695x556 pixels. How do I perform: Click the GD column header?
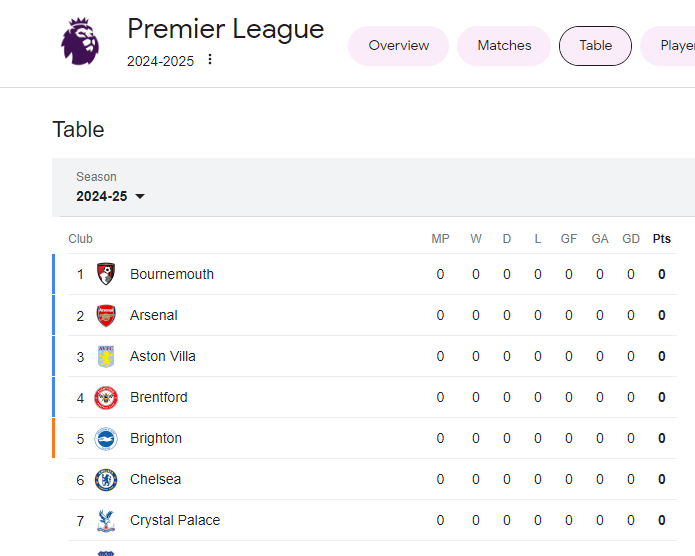coord(631,239)
